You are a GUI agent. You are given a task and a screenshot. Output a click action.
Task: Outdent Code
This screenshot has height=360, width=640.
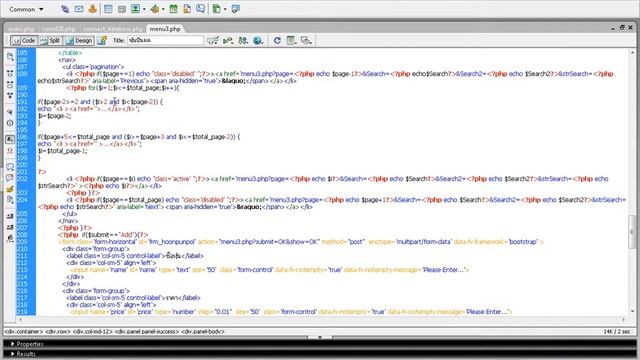point(10,227)
